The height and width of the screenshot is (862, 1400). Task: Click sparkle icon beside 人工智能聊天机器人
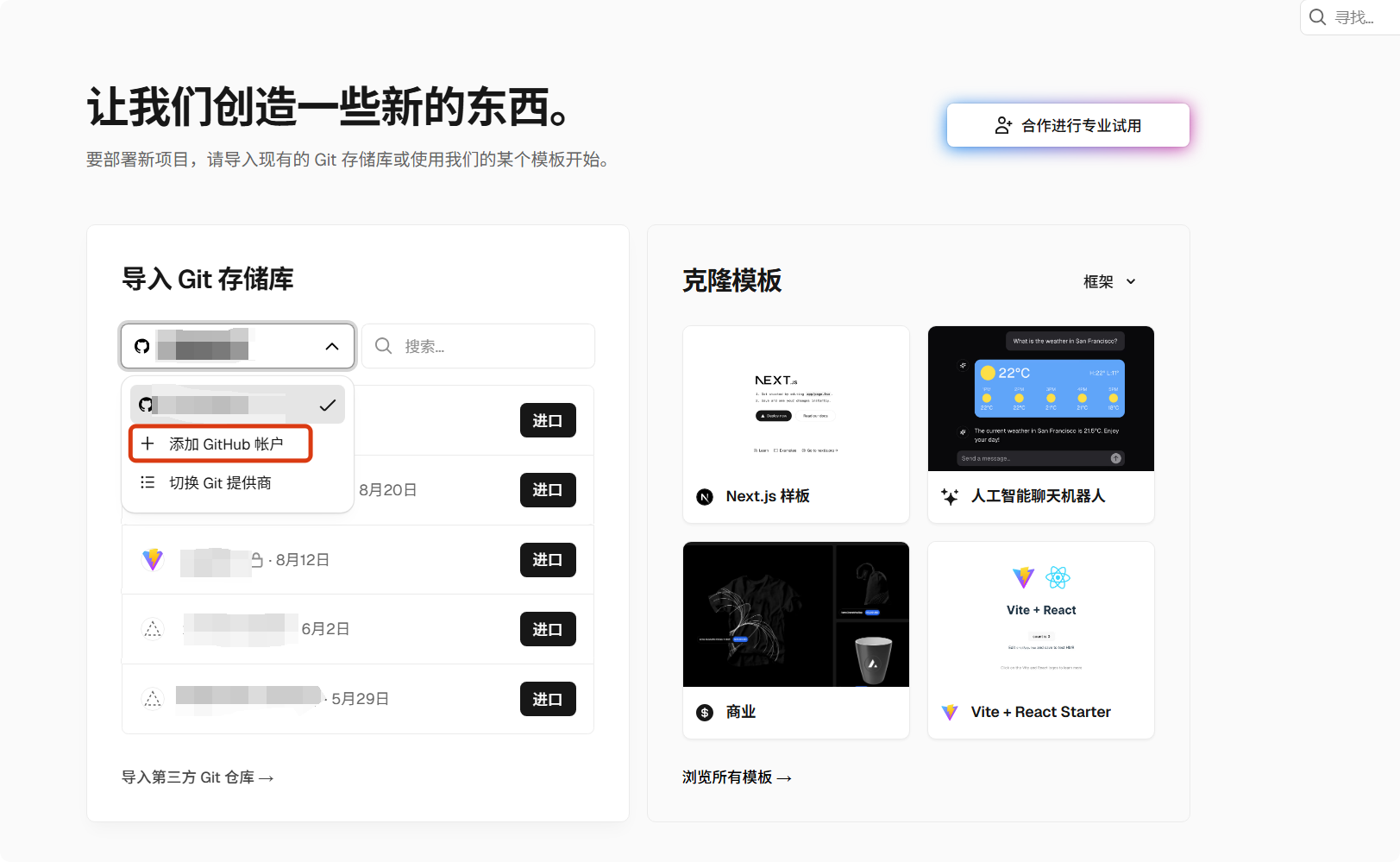tap(950, 496)
